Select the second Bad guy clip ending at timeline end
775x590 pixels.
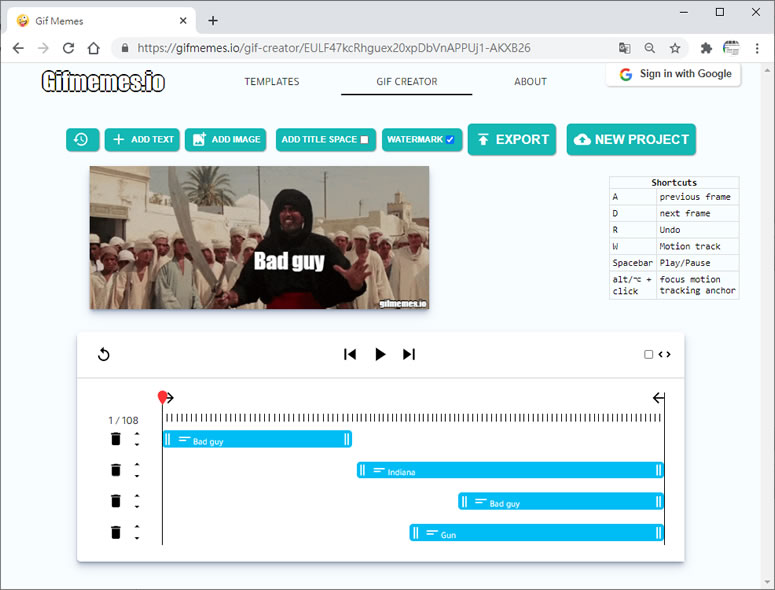(560, 501)
